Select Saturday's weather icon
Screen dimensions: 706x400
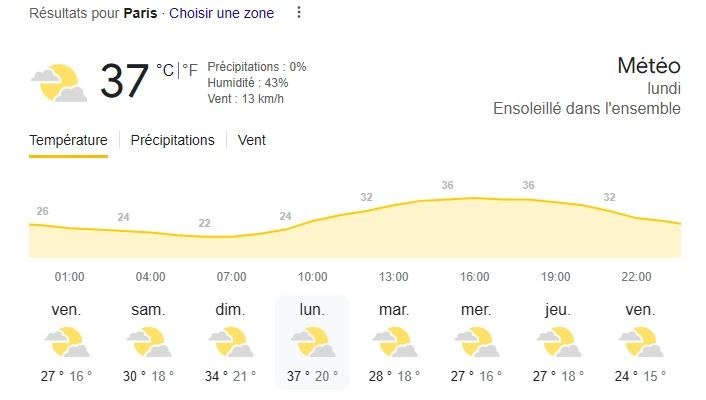pos(149,342)
